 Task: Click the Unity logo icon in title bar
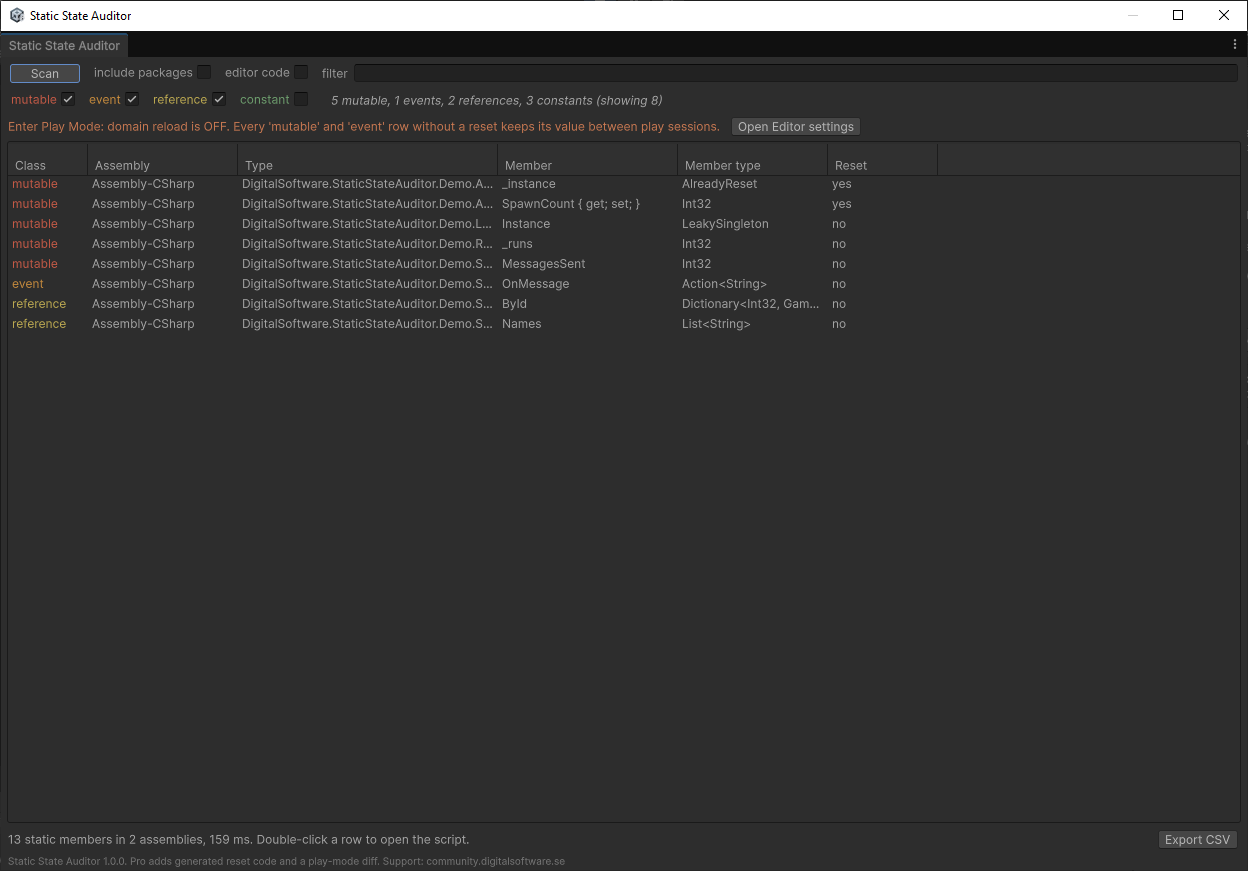(17, 15)
